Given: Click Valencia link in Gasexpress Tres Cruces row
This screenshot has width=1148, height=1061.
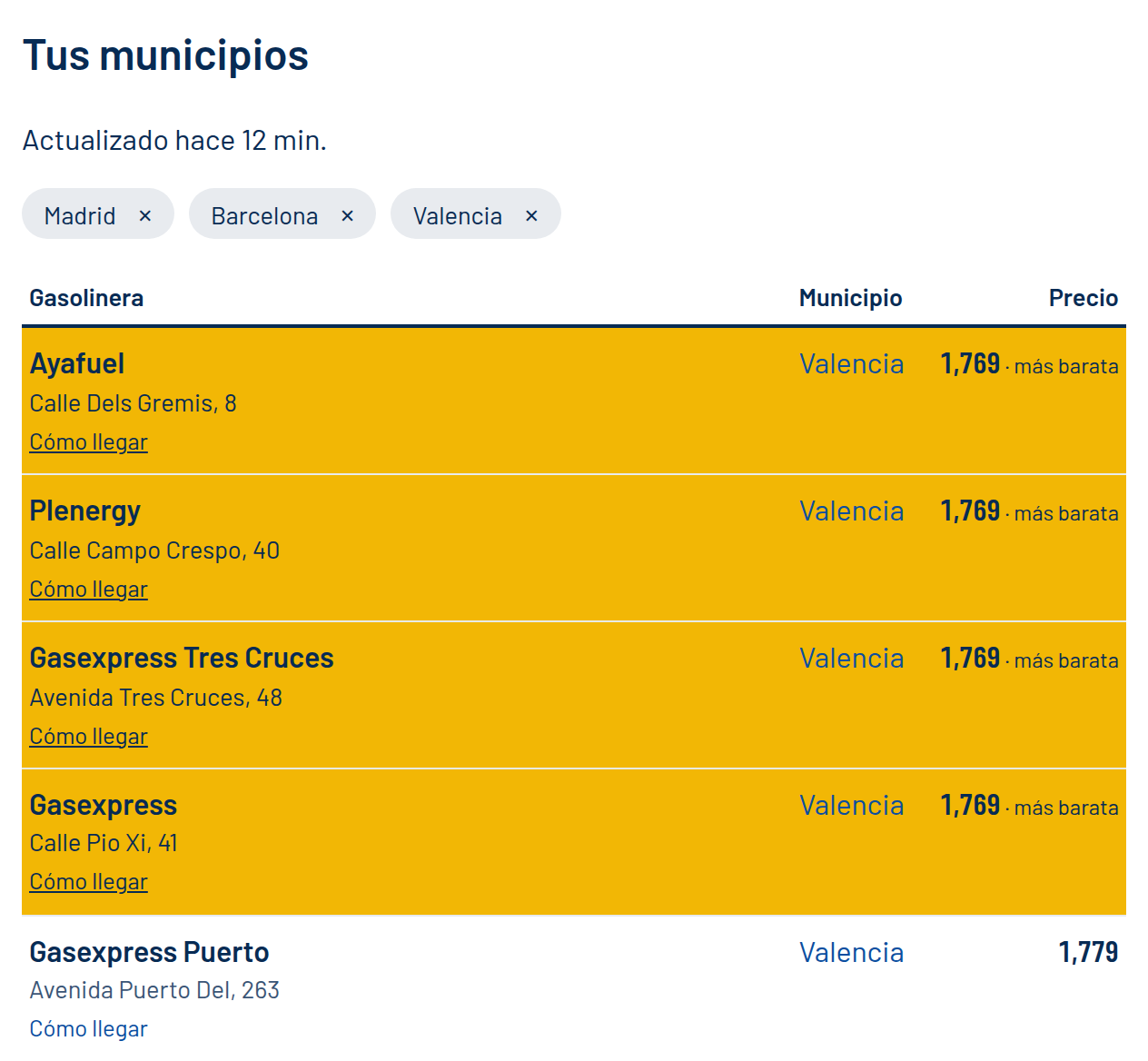Looking at the screenshot, I should 851,659.
